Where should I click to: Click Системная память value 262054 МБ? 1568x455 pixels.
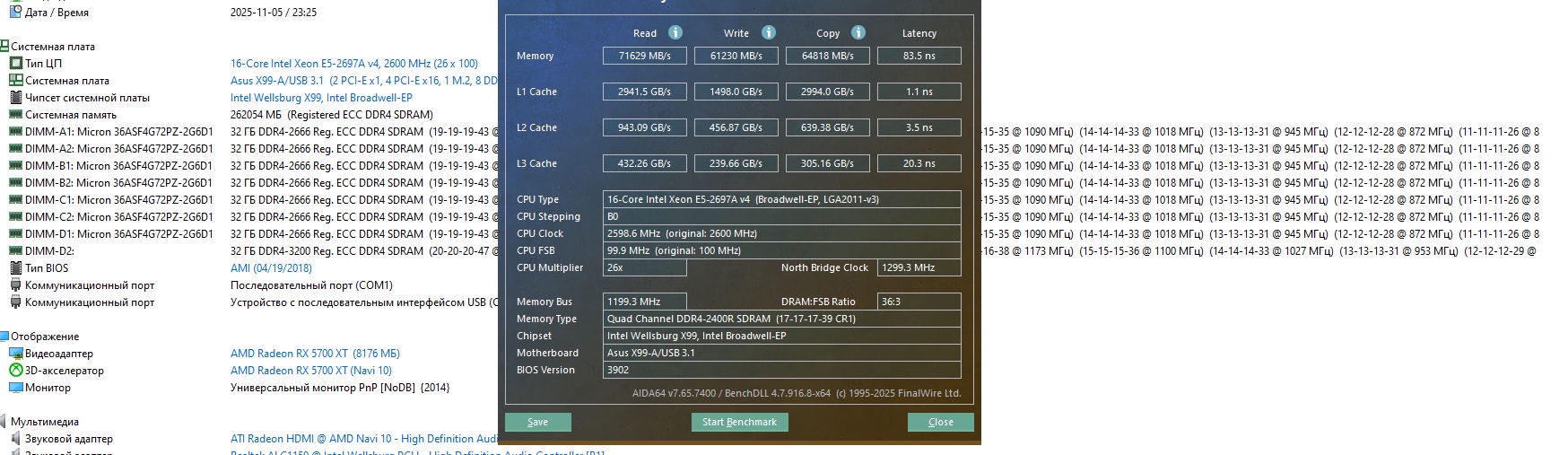click(332, 114)
